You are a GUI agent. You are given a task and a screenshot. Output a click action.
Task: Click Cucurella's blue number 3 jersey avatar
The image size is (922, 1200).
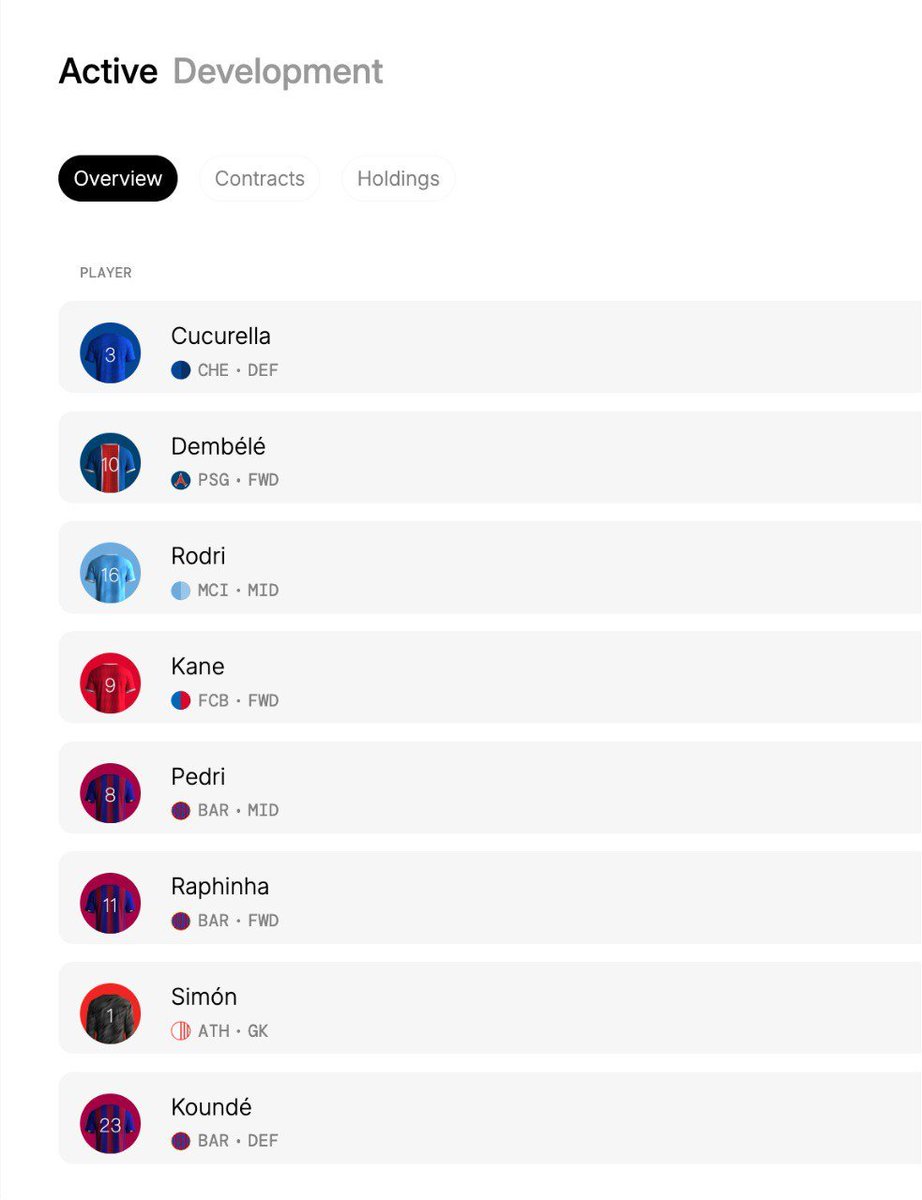pyautogui.click(x=110, y=353)
